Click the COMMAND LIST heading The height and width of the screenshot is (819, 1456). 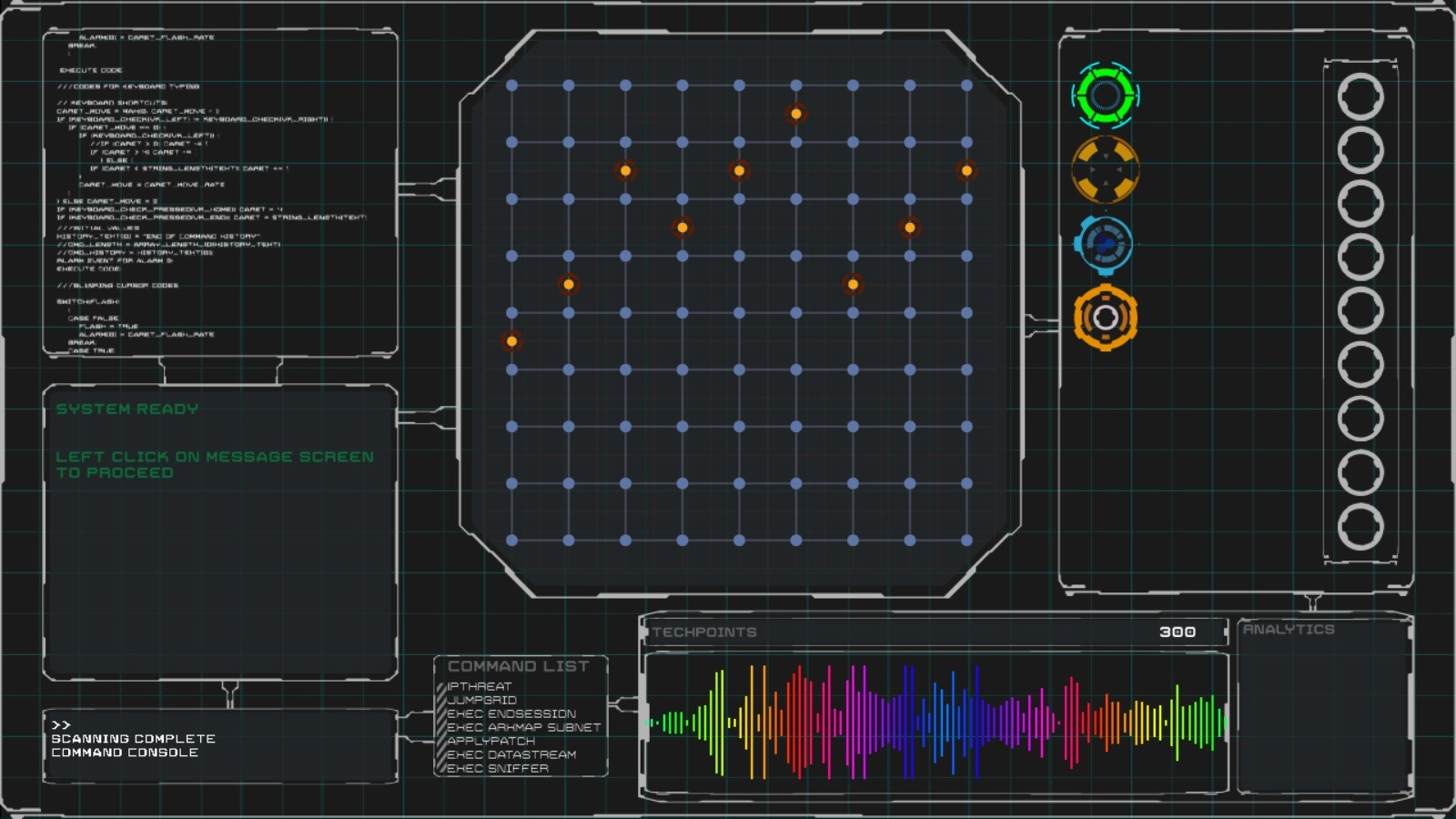pos(519,666)
